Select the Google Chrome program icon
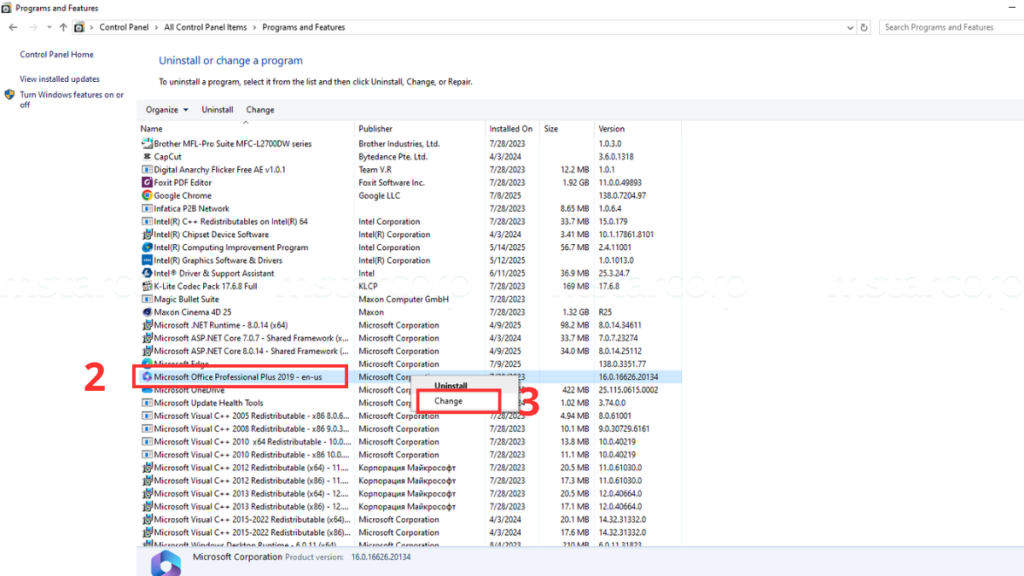 point(147,197)
